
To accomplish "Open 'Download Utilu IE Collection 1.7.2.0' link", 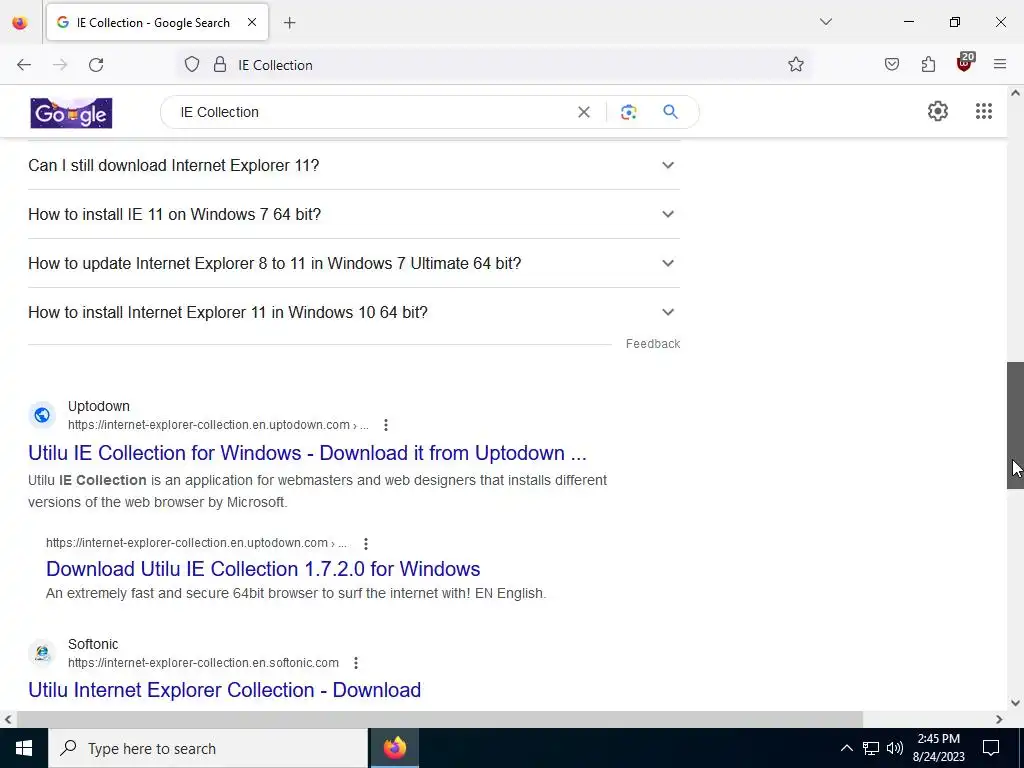I will tap(263, 569).
